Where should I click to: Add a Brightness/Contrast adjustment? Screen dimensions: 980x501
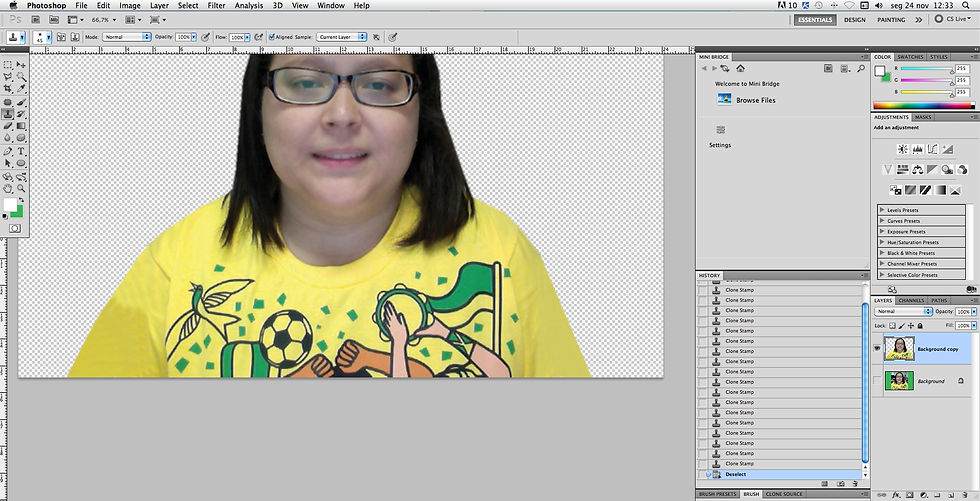coord(902,149)
